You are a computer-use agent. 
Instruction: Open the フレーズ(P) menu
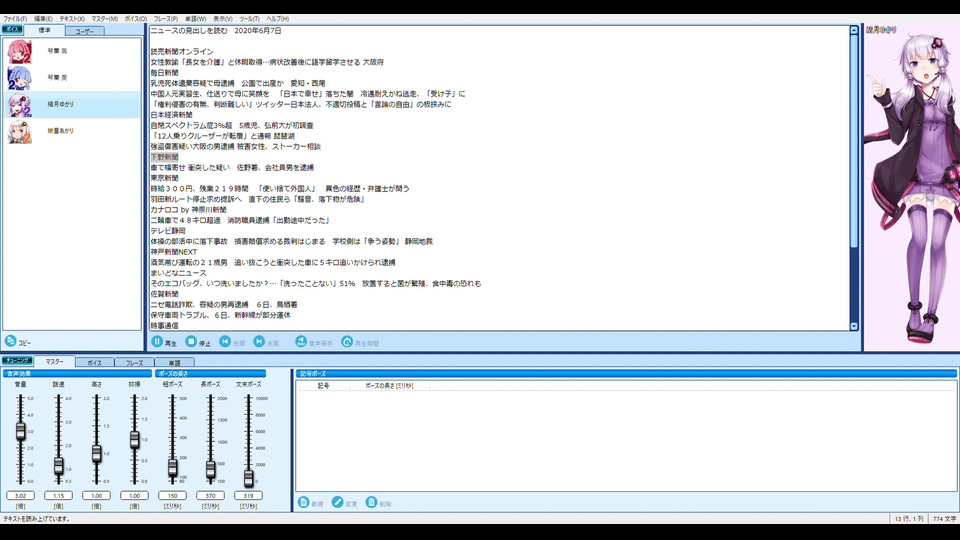pyautogui.click(x=166, y=19)
